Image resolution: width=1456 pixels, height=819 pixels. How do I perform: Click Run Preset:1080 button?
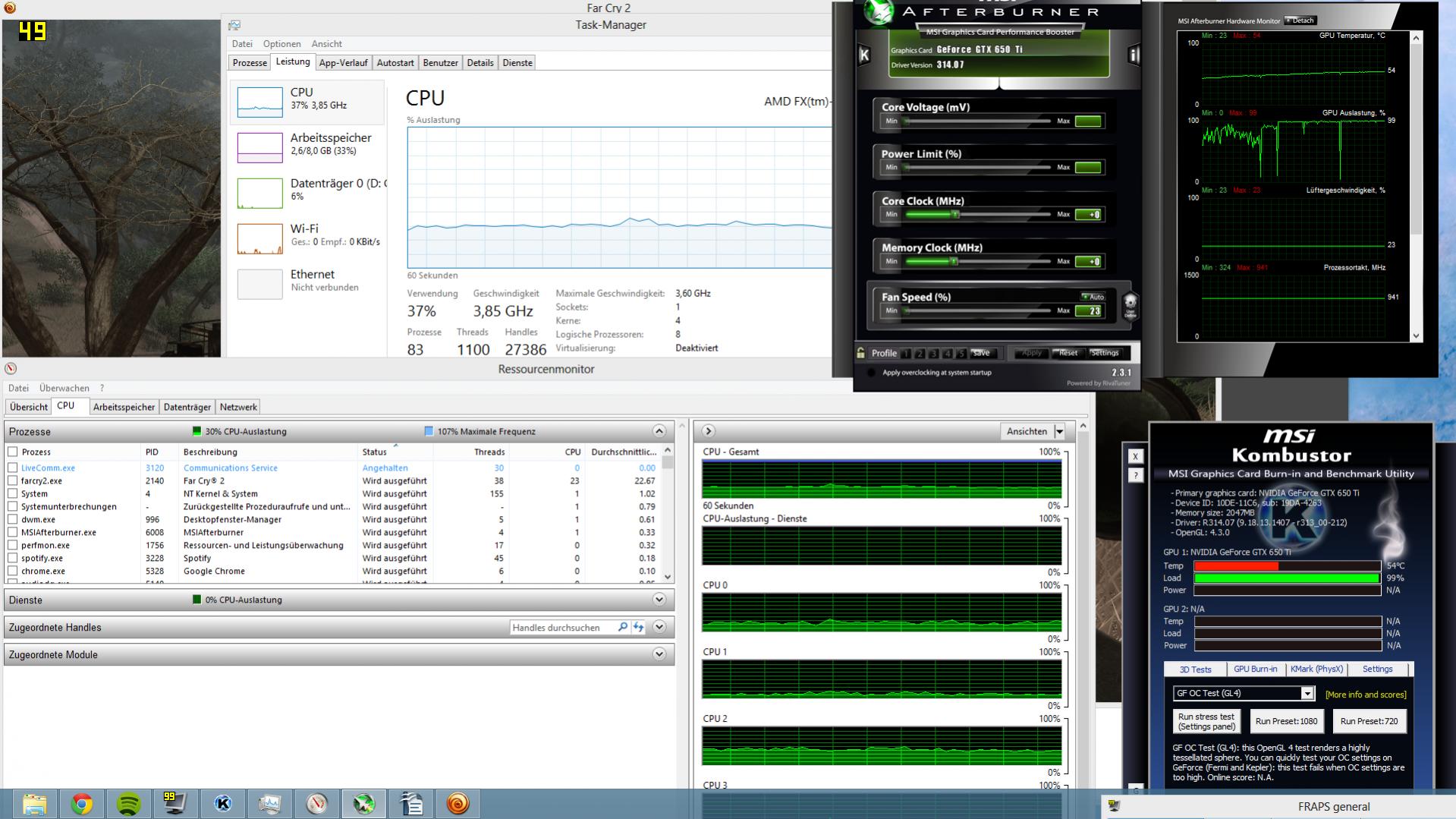point(1286,721)
